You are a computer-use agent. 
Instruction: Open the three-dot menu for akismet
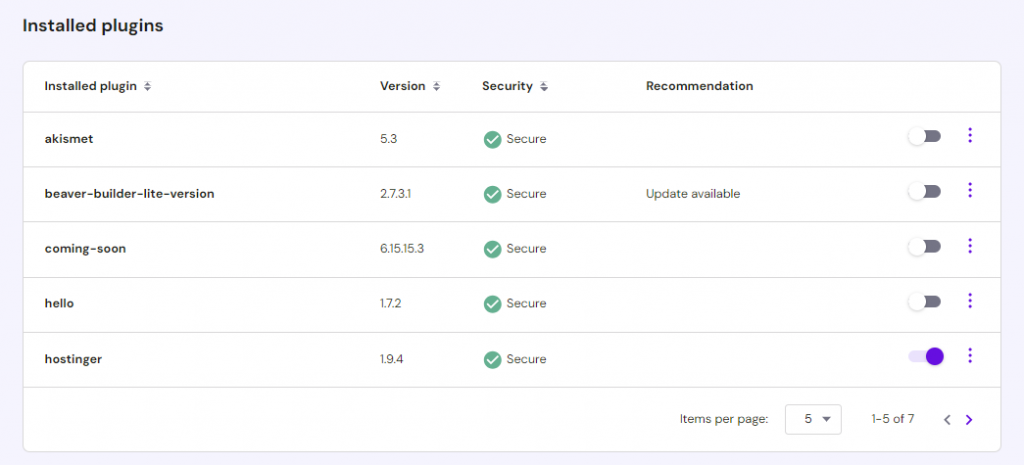969,136
